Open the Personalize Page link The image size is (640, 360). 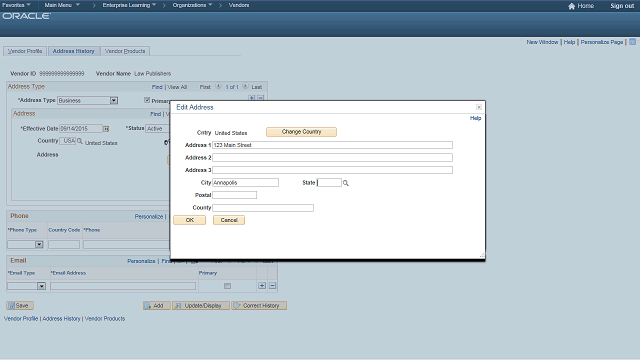[x=602, y=42]
